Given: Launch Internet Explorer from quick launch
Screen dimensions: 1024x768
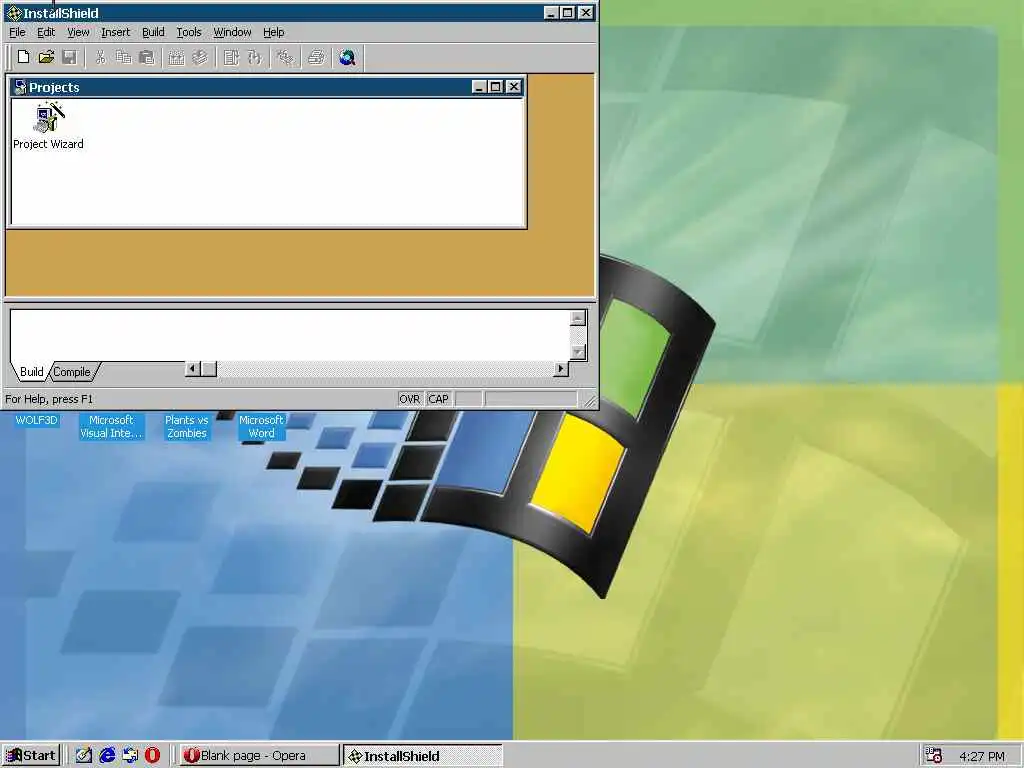Looking at the screenshot, I should [x=107, y=756].
